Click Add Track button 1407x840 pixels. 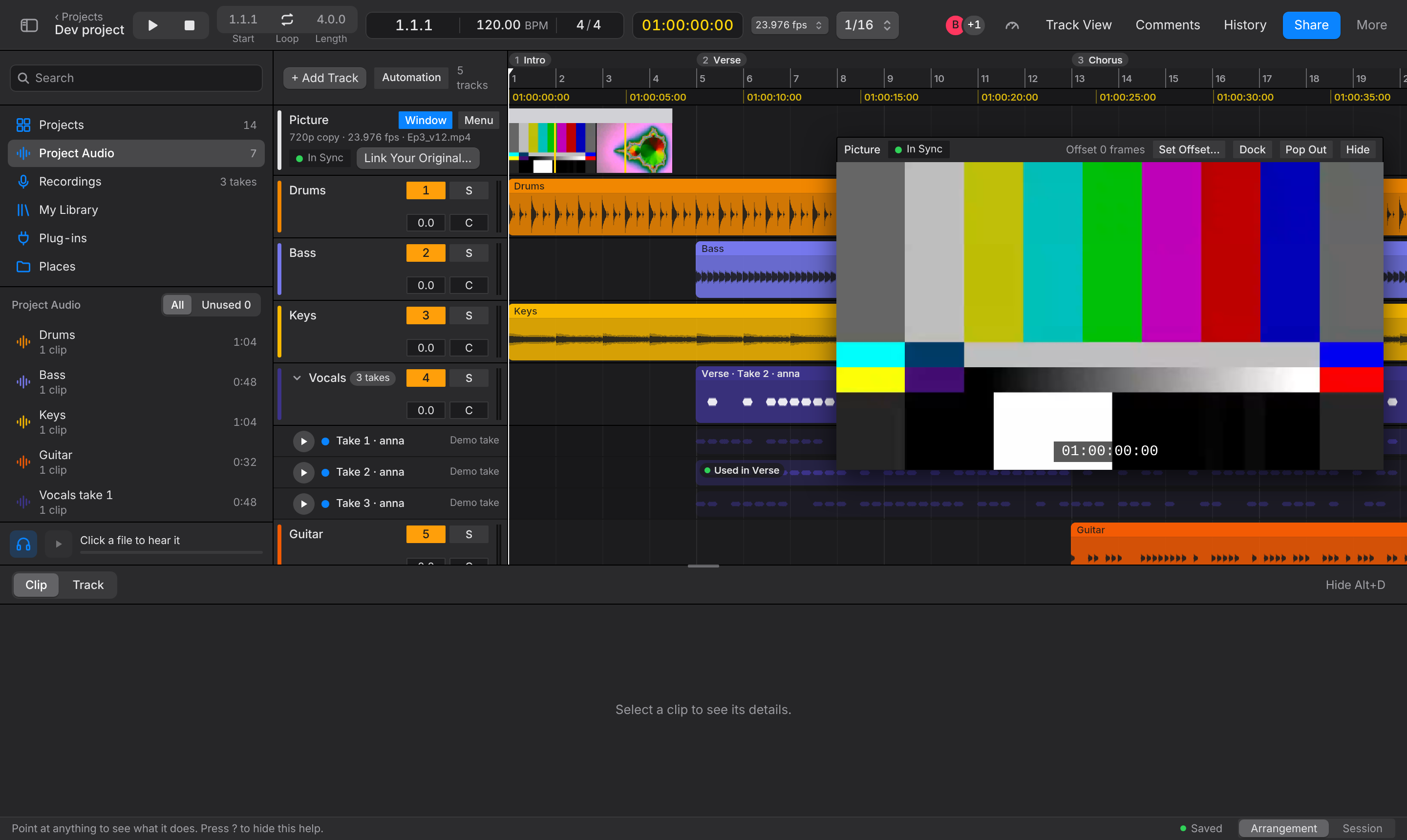325,78
